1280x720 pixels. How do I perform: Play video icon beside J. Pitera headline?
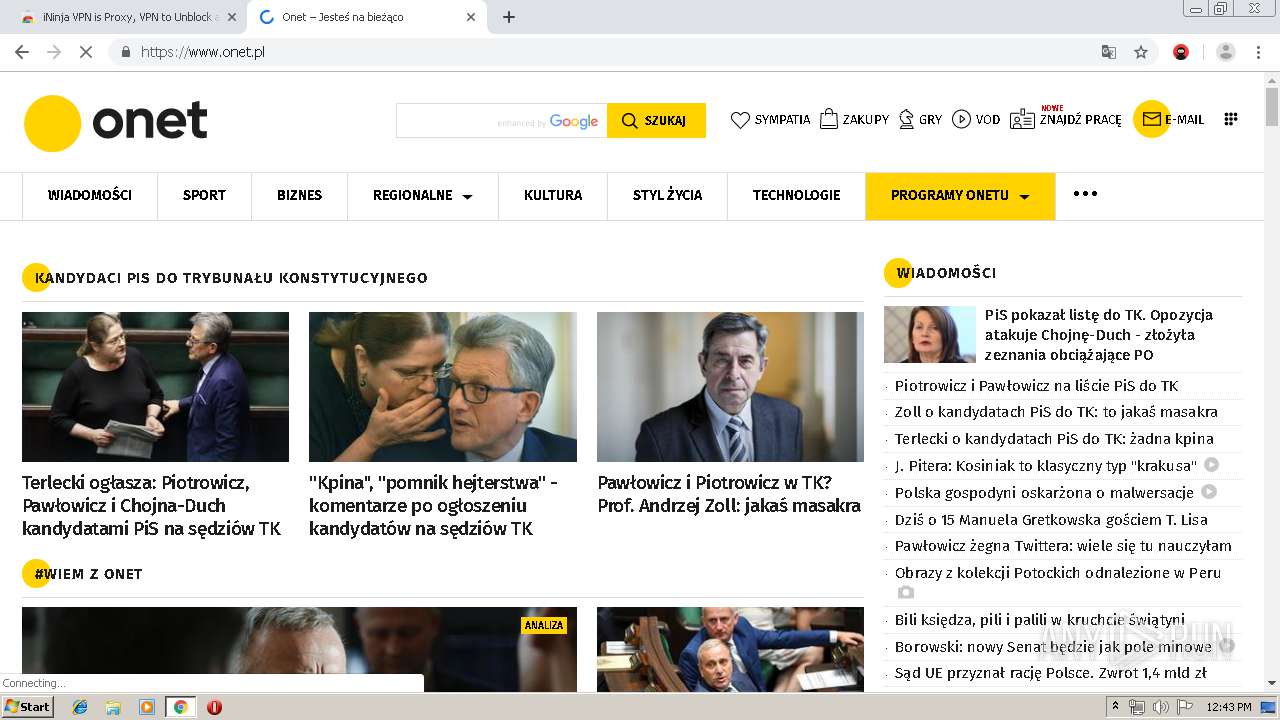pos(1211,465)
